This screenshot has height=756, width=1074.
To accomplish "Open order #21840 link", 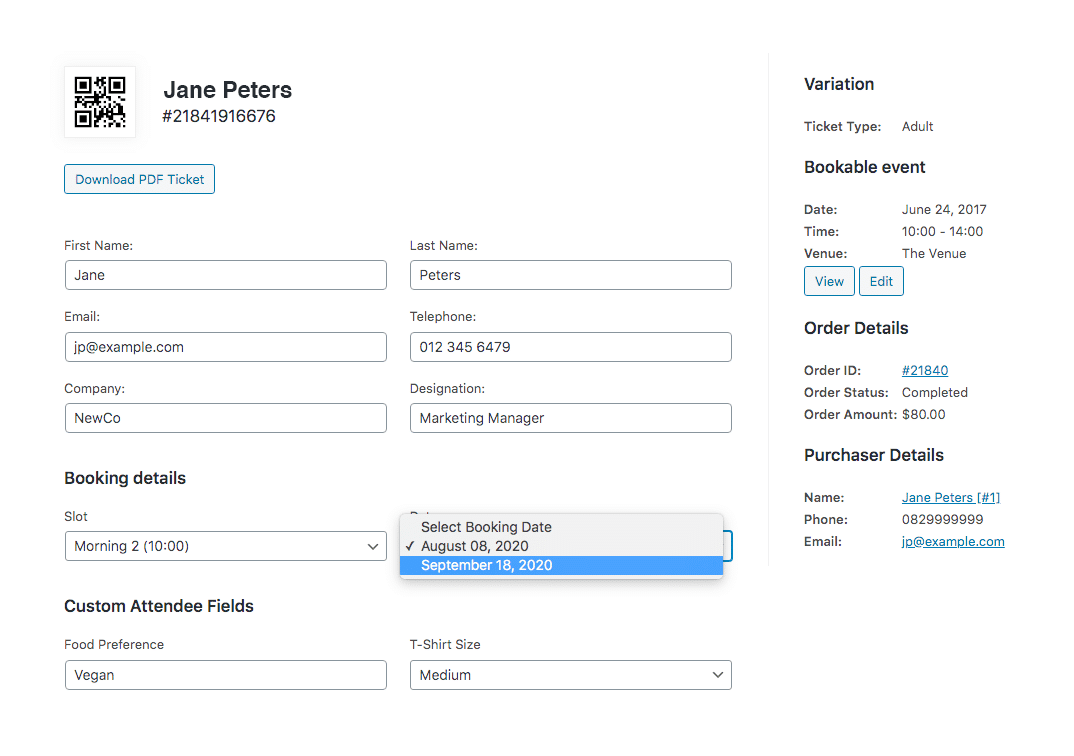I will [x=925, y=371].
